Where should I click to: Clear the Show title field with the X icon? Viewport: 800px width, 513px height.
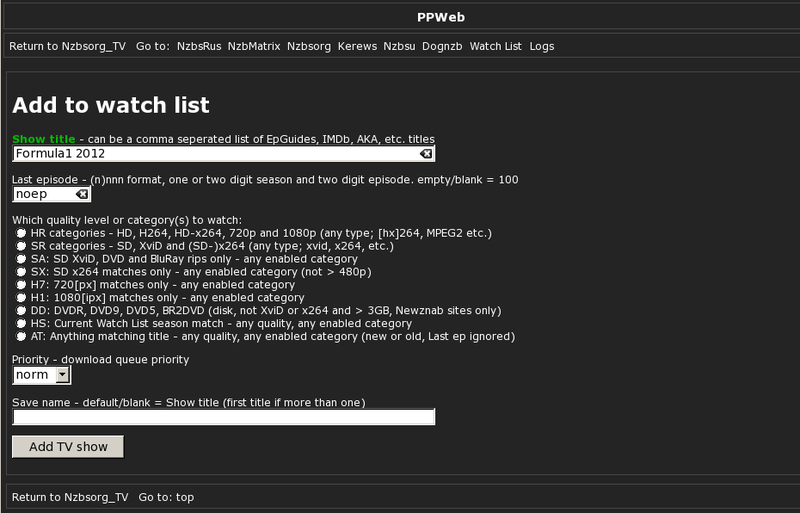pyautogui.click(x=426, y=154)
